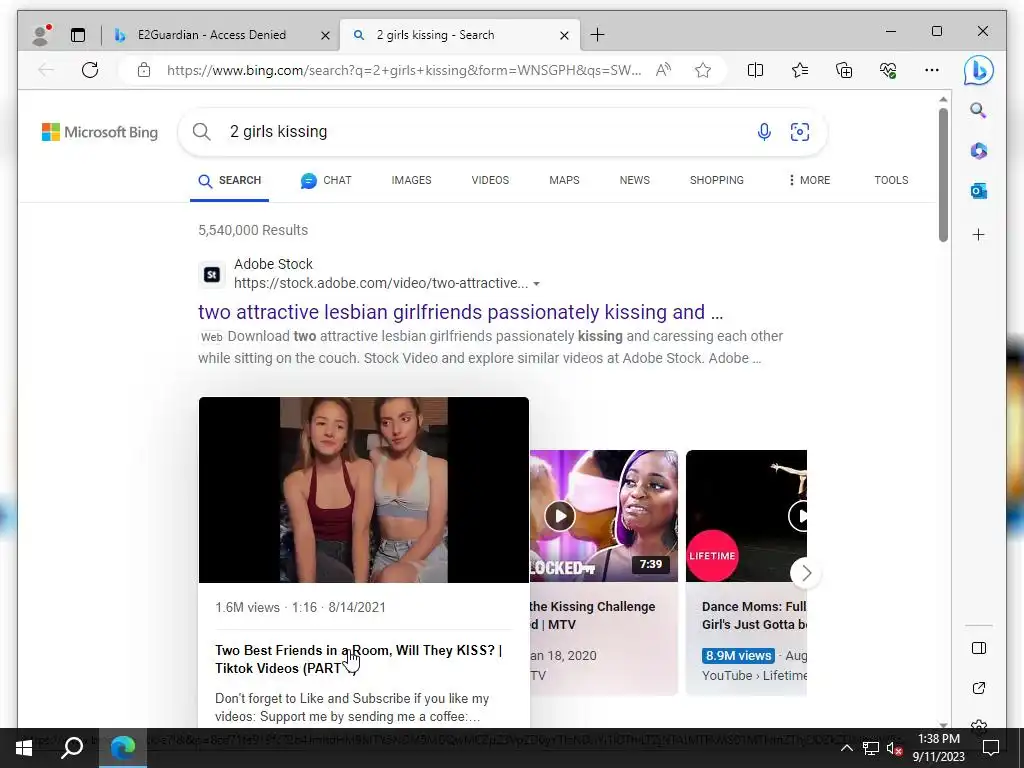The image size is (1024, 768).
Task: Click the Microsoft Bing logo
Action: 100,132
